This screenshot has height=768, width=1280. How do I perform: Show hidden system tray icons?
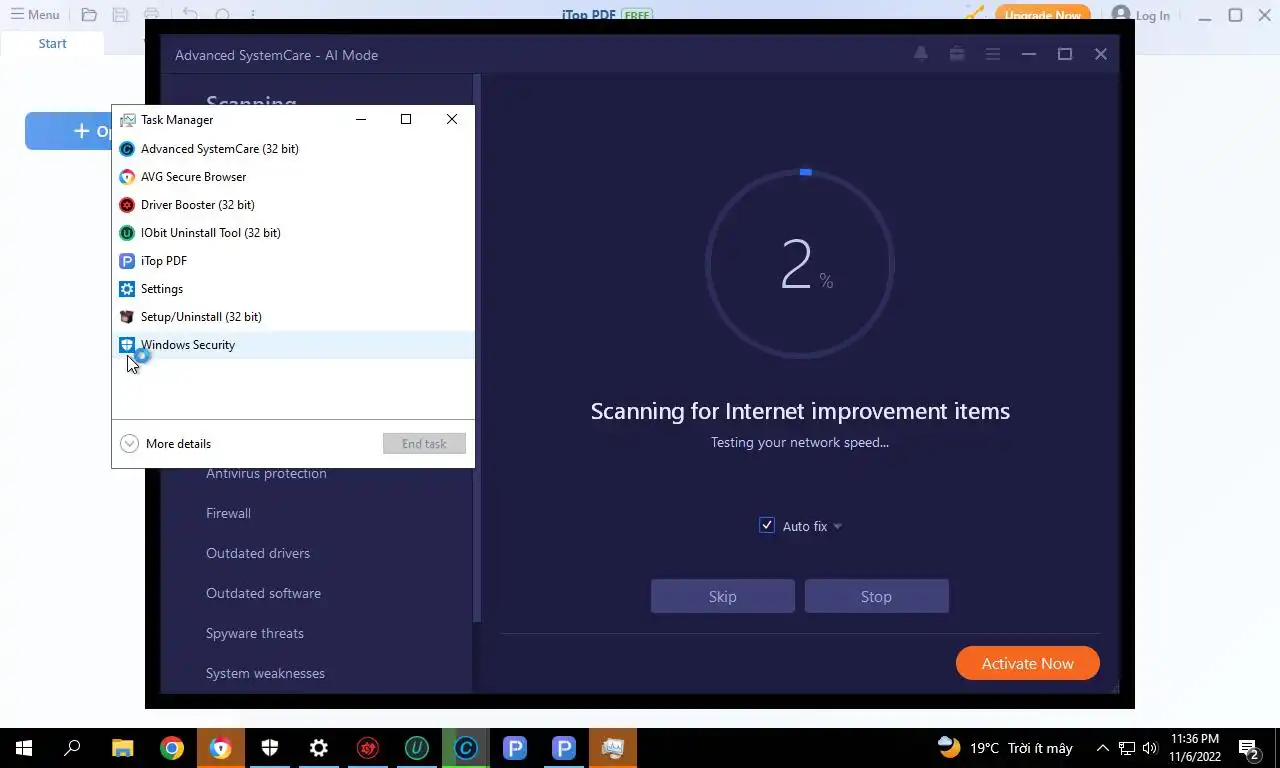tap(1103, 748)
